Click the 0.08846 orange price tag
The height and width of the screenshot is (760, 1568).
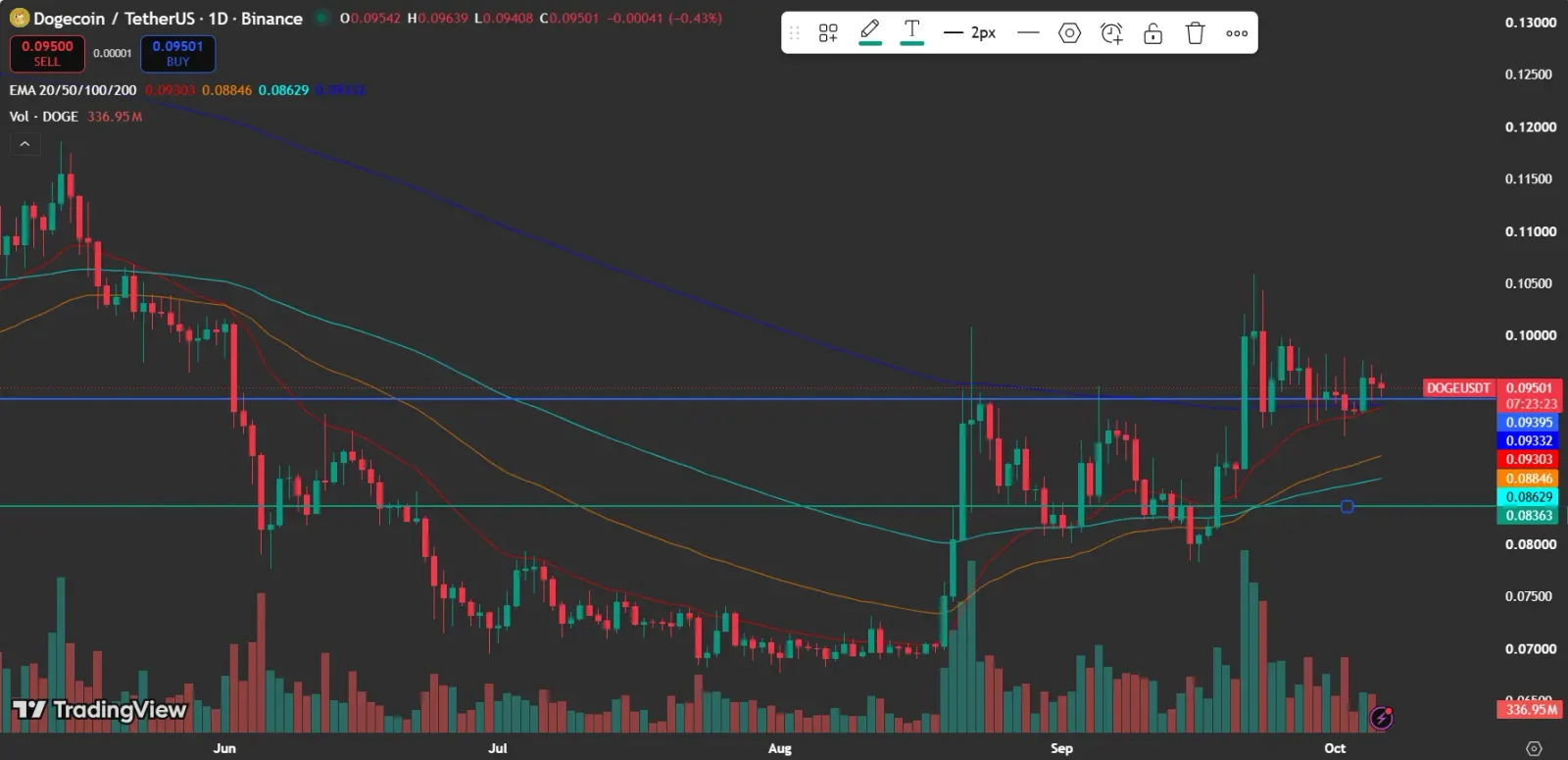coord(1528,479)
